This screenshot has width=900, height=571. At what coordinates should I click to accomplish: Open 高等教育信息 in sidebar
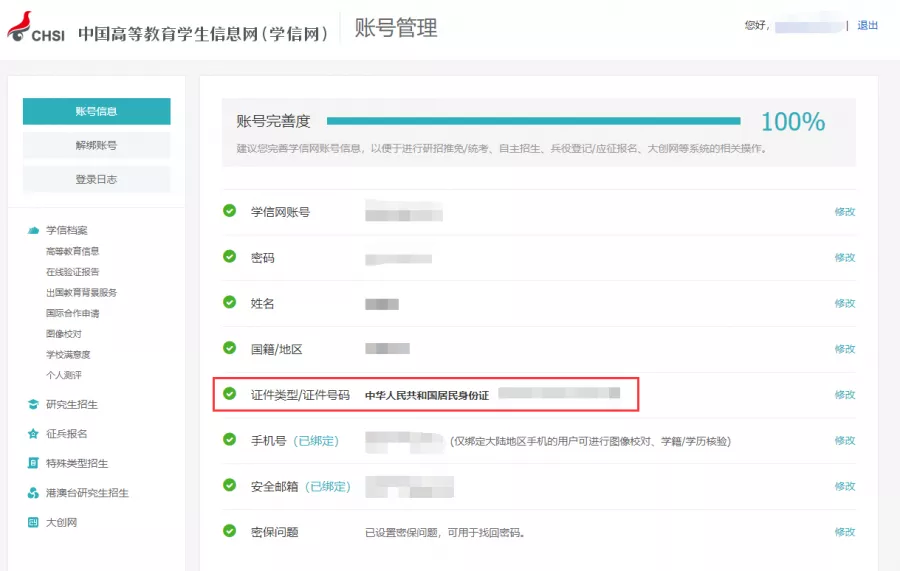click(72, 251)
